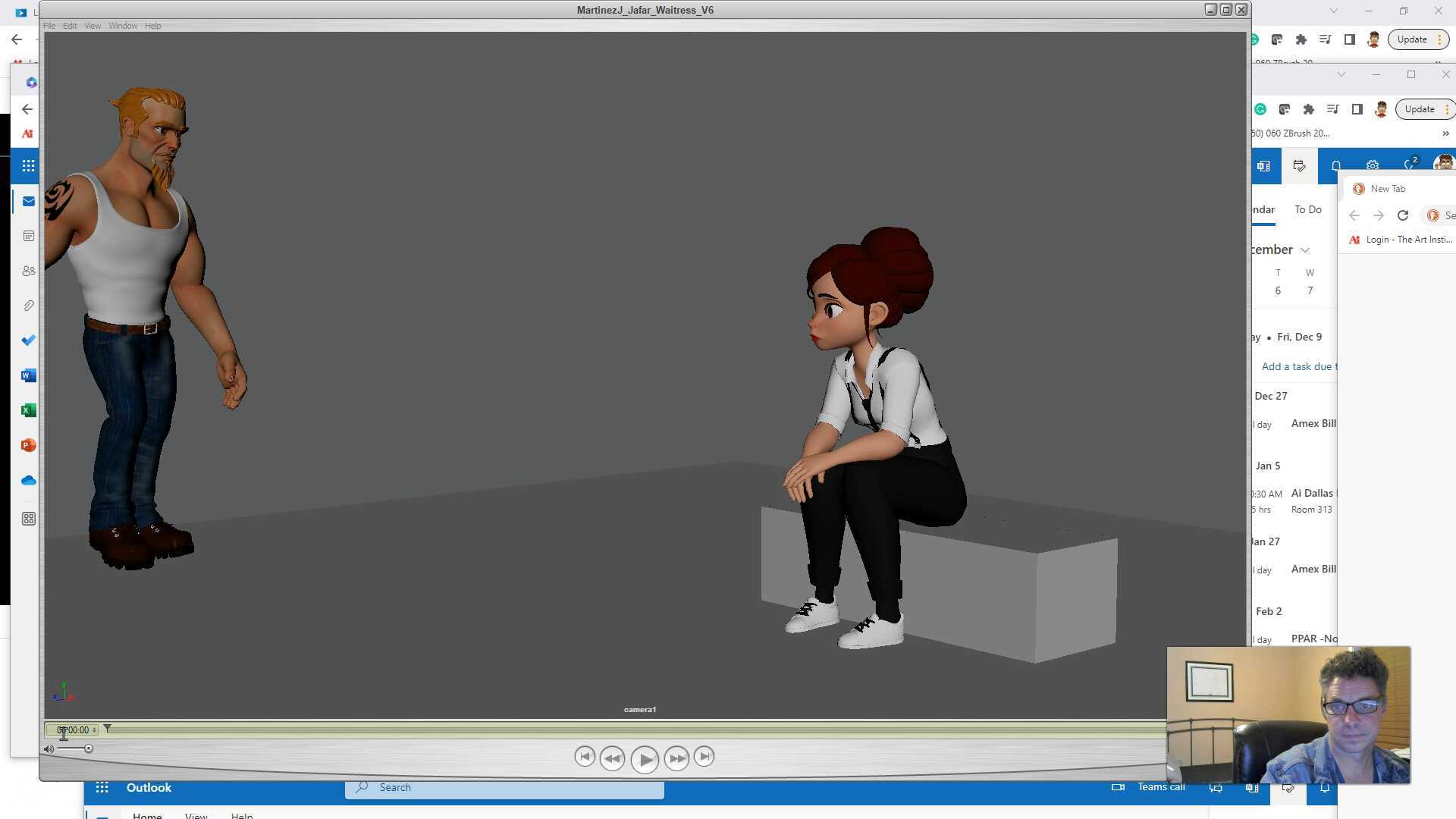Click the timecode display field
The image size is (1456, 819).
click(74, 730)
